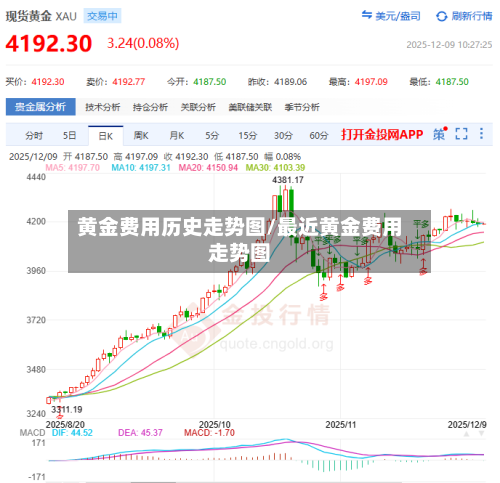Click the 今开 4187.50 value
This screenshot has width=500, height=483.
(210, 82)
